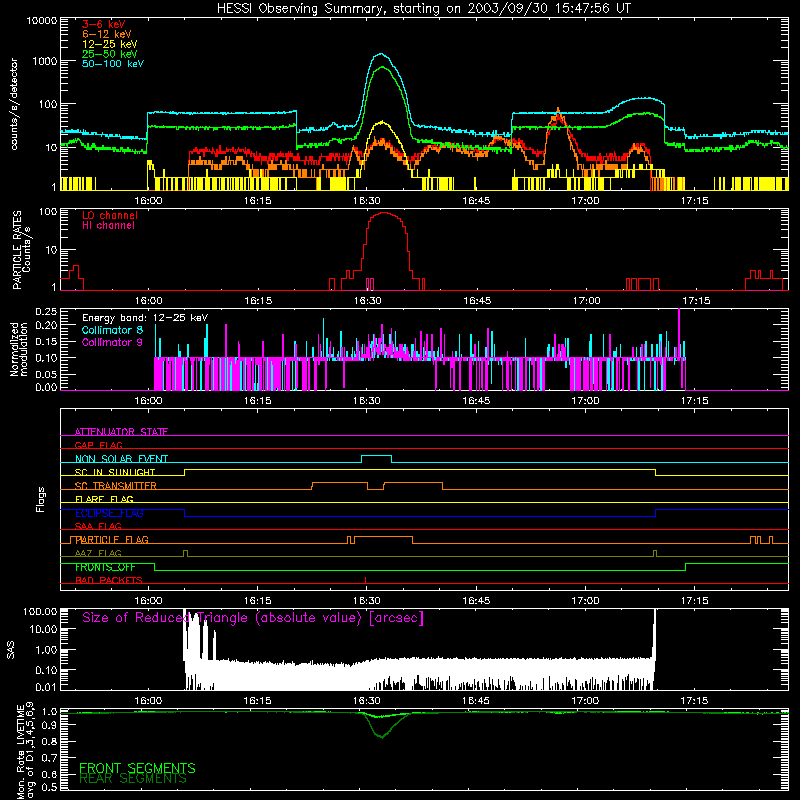800x800 pixels.
Task: Click the Flags axis label
Action: (41, 499)
